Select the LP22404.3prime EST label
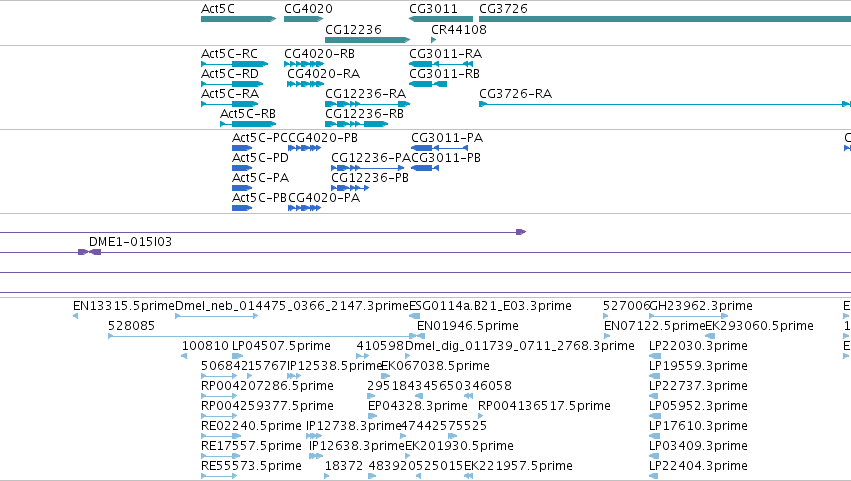 (x=698, y=467)
